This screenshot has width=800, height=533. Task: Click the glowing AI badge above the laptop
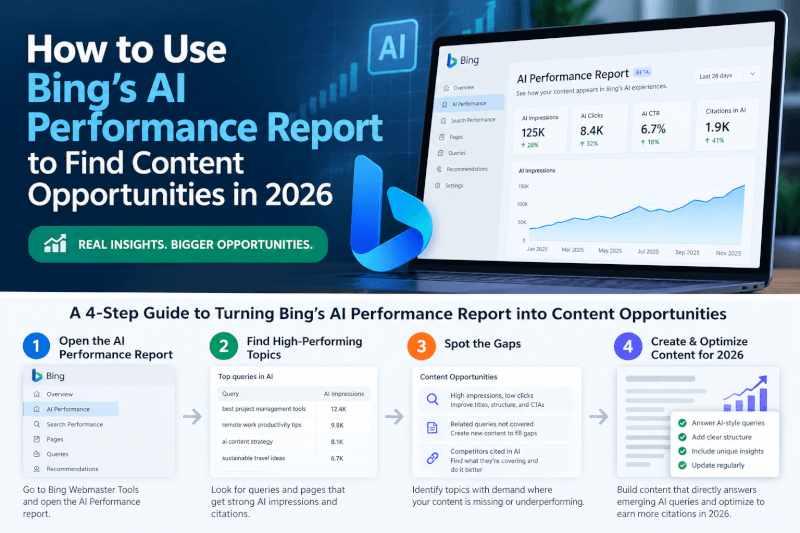[x=392, y=47]
